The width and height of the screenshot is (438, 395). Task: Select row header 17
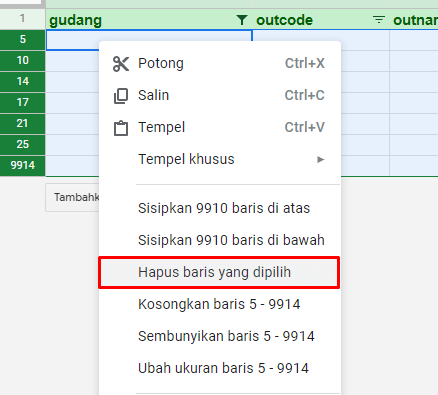pyautogui.click(x=22, y=103)
